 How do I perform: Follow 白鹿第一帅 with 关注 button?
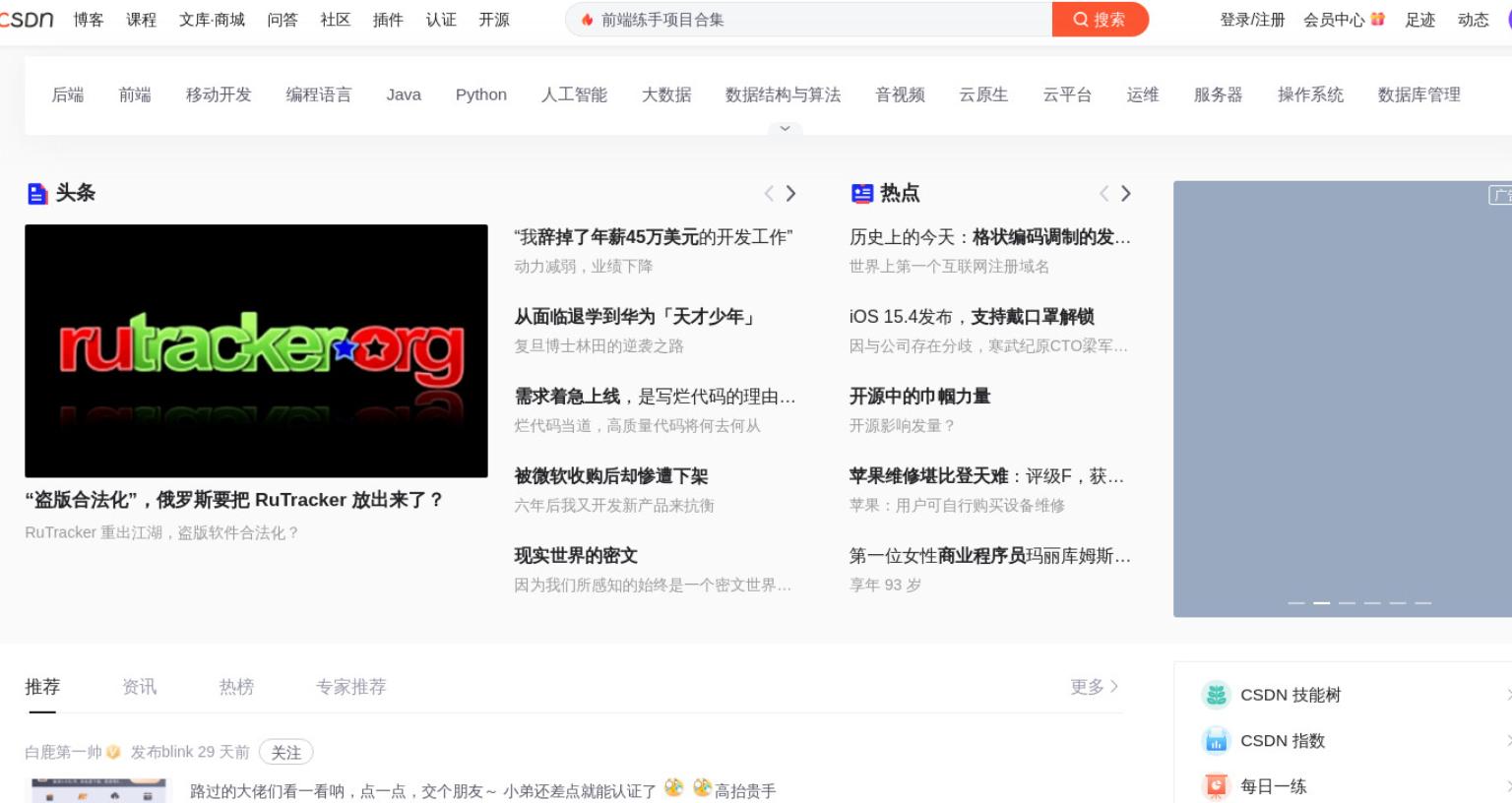(286, 753)
